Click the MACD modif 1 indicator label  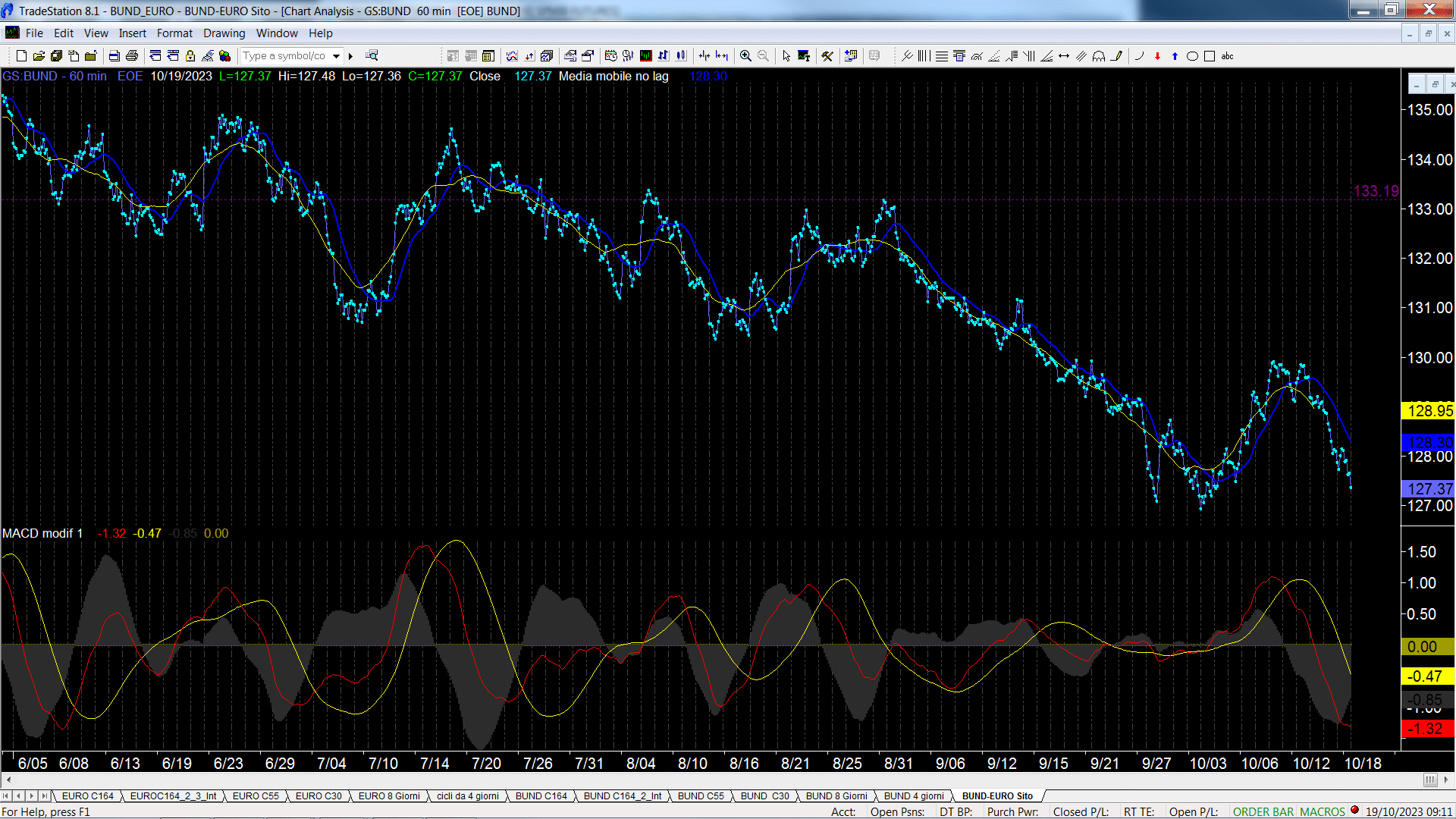tap(42, 533)
